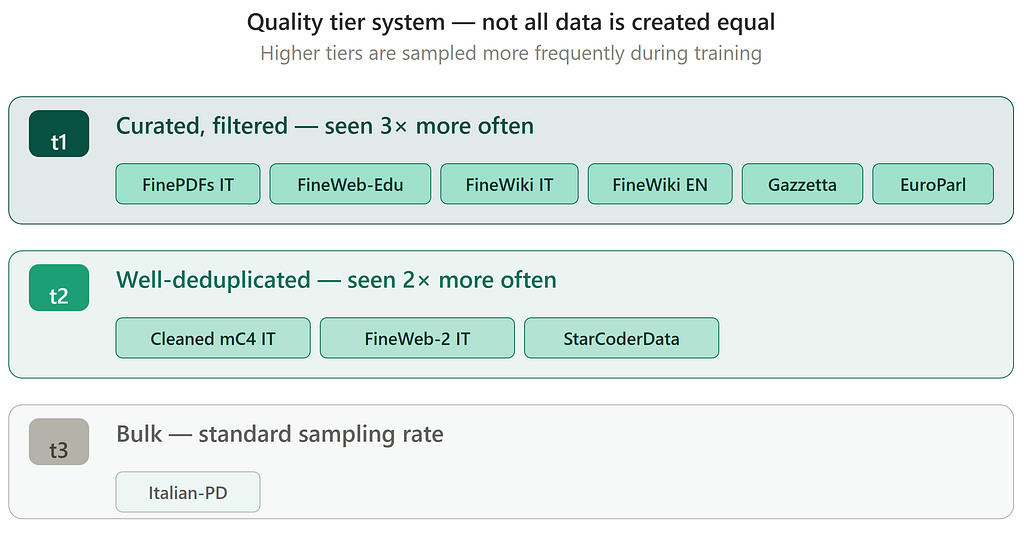Click the Gazzetta dataset chip

click(803, 184)
